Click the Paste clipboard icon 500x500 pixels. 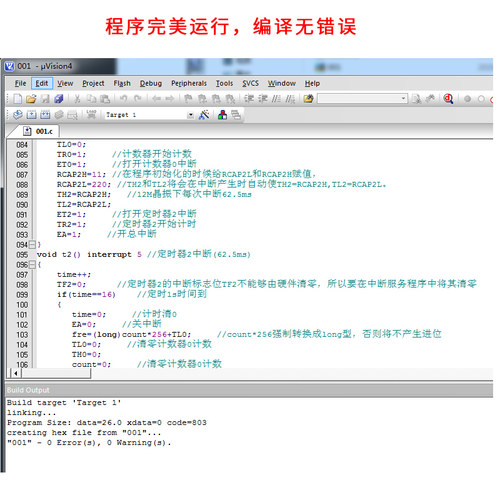(105, 99)
